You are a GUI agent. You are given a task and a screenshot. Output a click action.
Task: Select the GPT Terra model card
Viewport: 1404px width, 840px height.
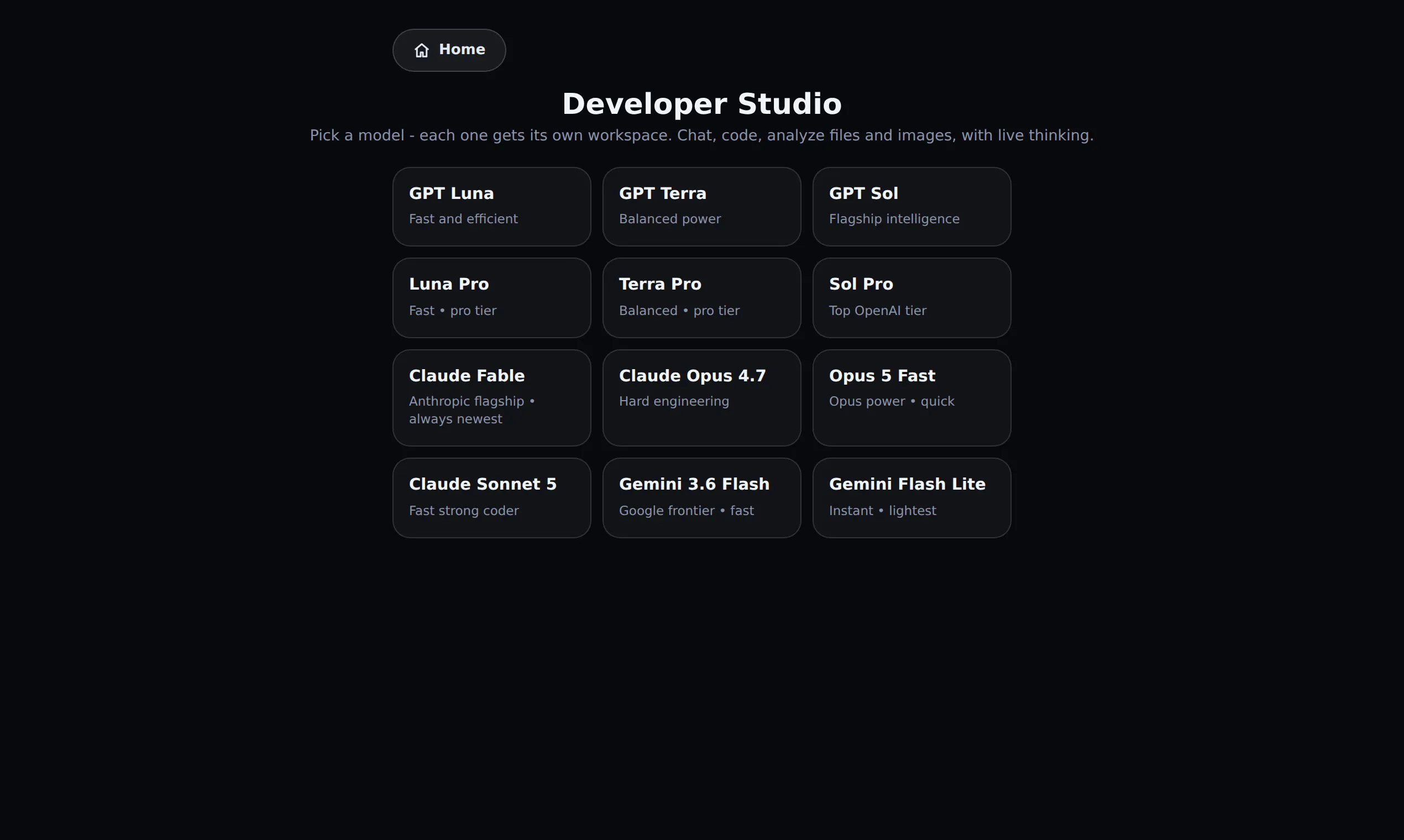tap(701, 207)
